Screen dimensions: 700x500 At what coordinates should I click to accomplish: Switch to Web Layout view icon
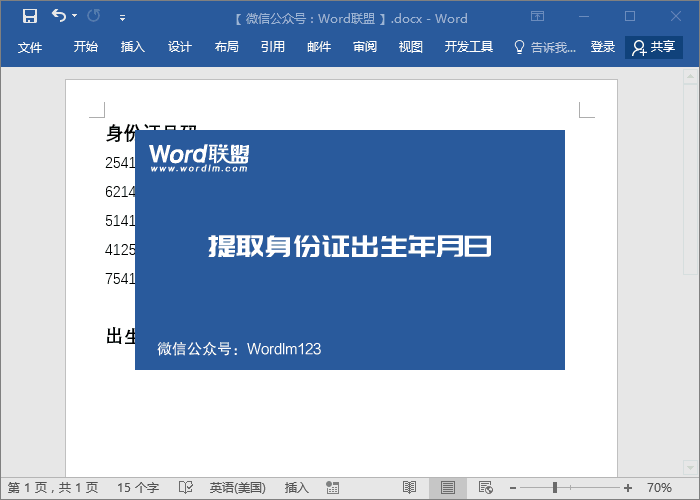click(x=486, y=488)
